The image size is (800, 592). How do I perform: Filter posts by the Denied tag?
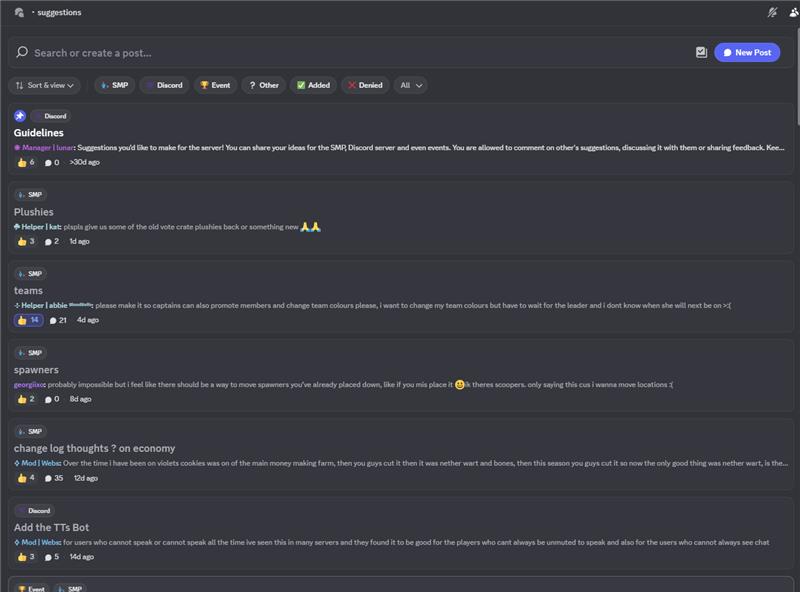[365, 85]
